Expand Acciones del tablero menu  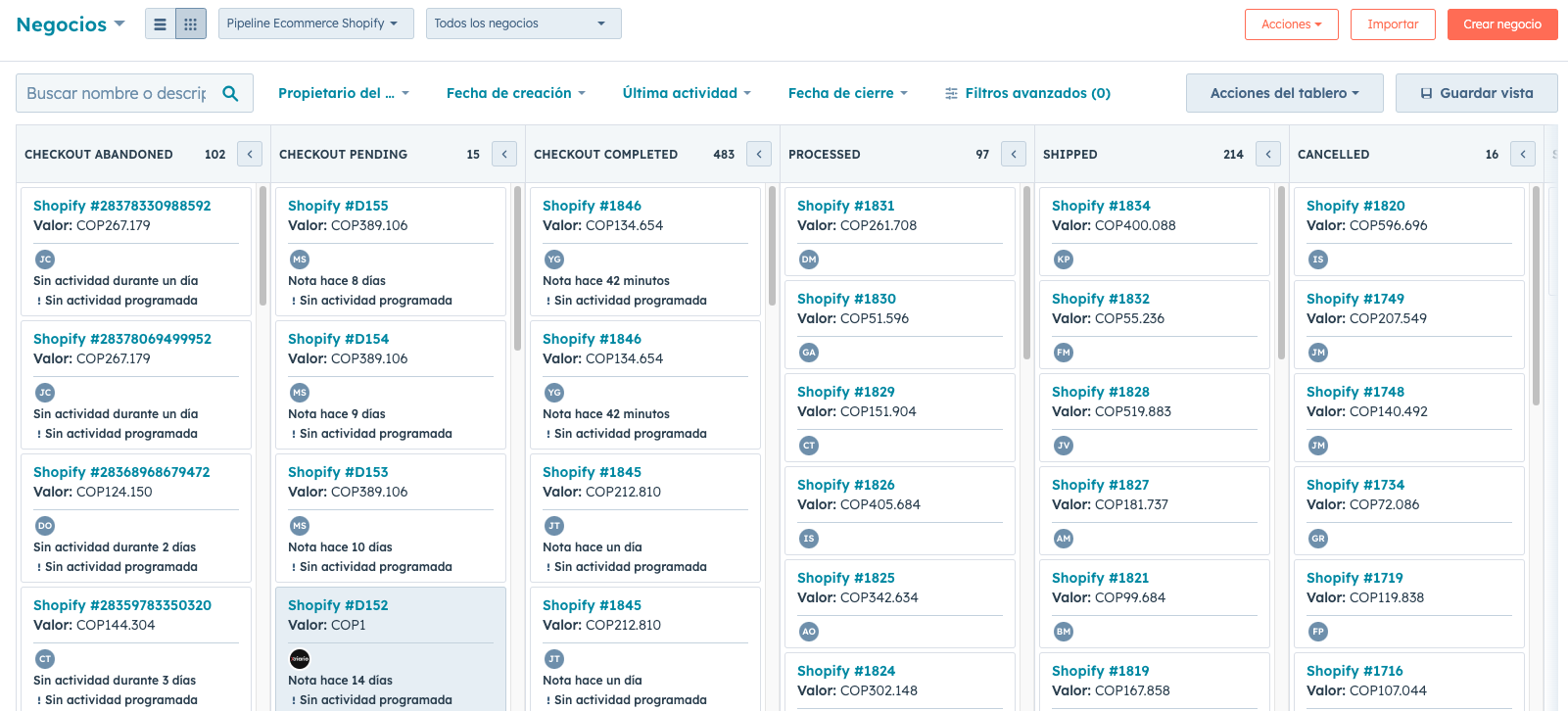(x=1284, y=93)
